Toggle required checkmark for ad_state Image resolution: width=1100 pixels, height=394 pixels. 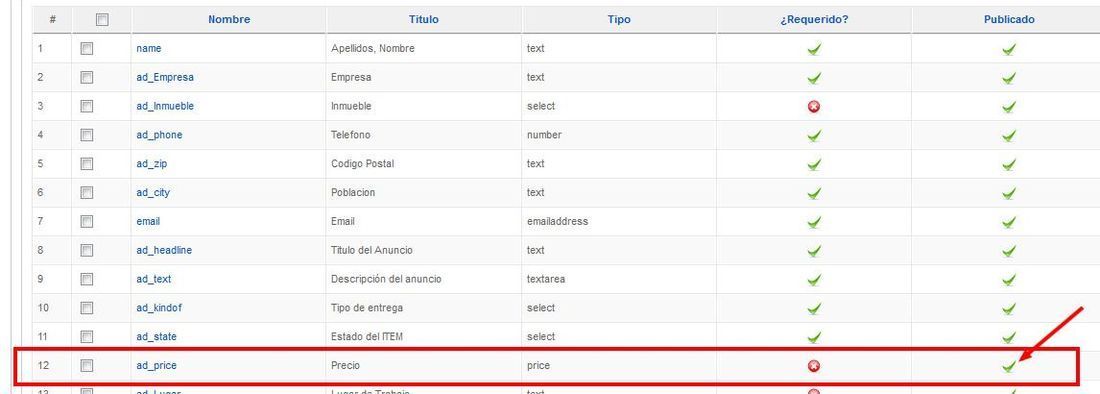(x=814, y=337)
